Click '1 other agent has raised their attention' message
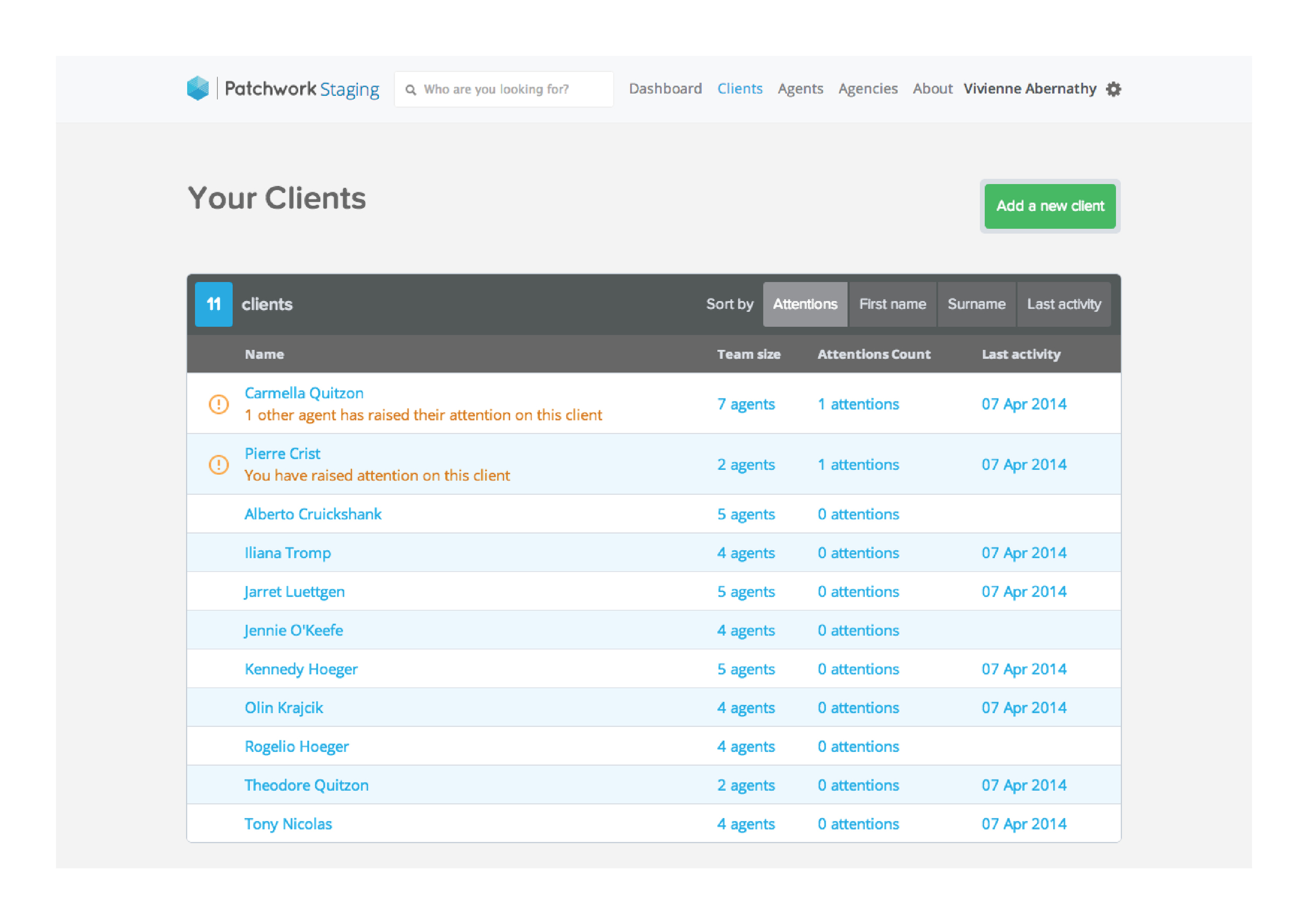Screen dimensions: 1308x924 click(423, 415)
